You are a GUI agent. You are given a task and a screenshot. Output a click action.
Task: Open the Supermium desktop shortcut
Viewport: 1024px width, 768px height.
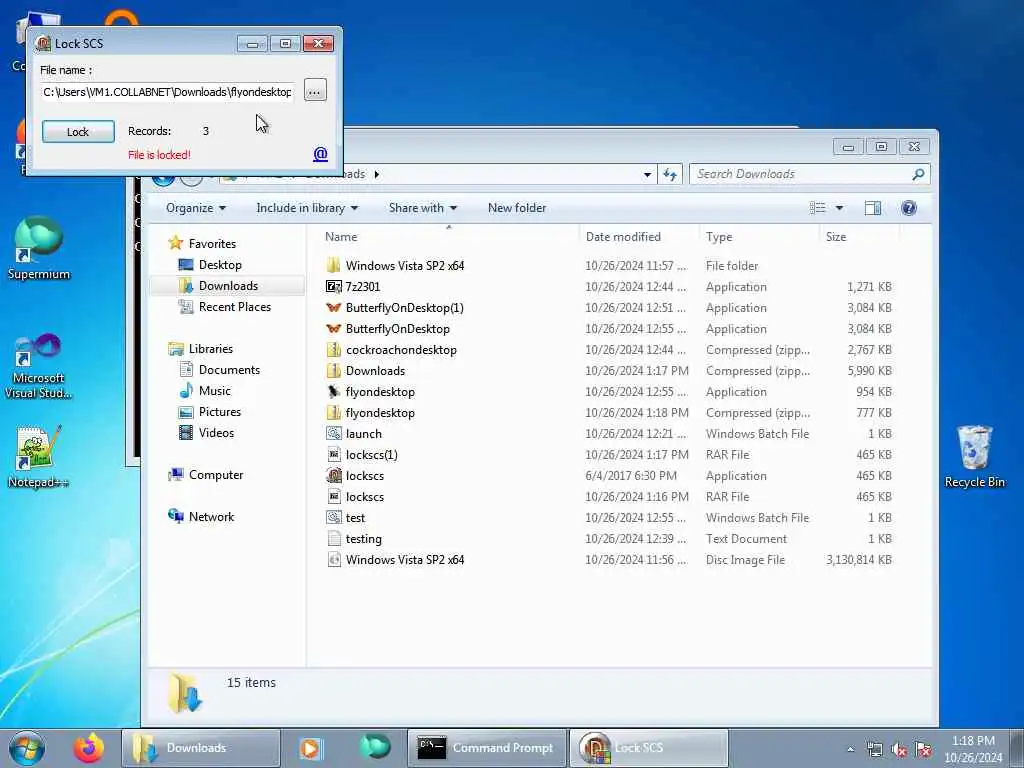point(39,248)
